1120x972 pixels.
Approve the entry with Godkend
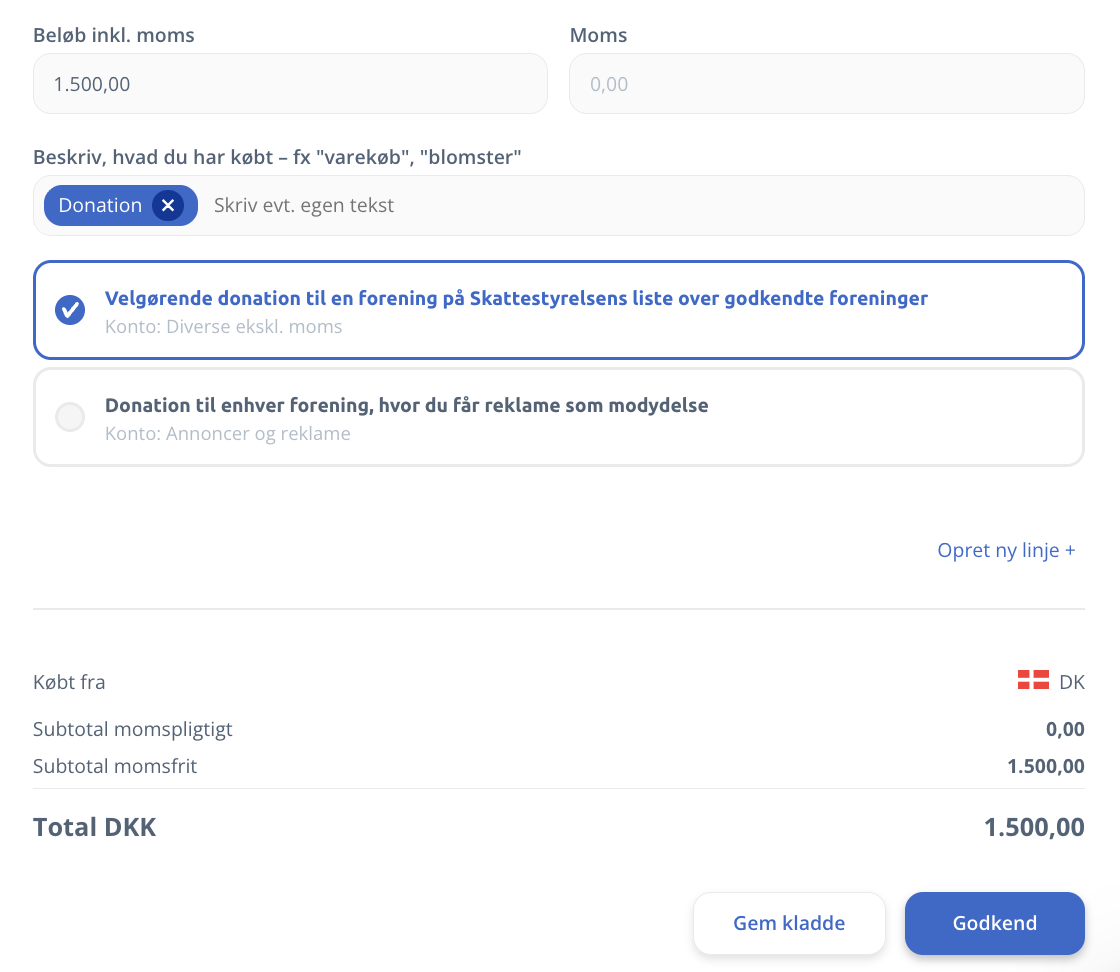994,923
